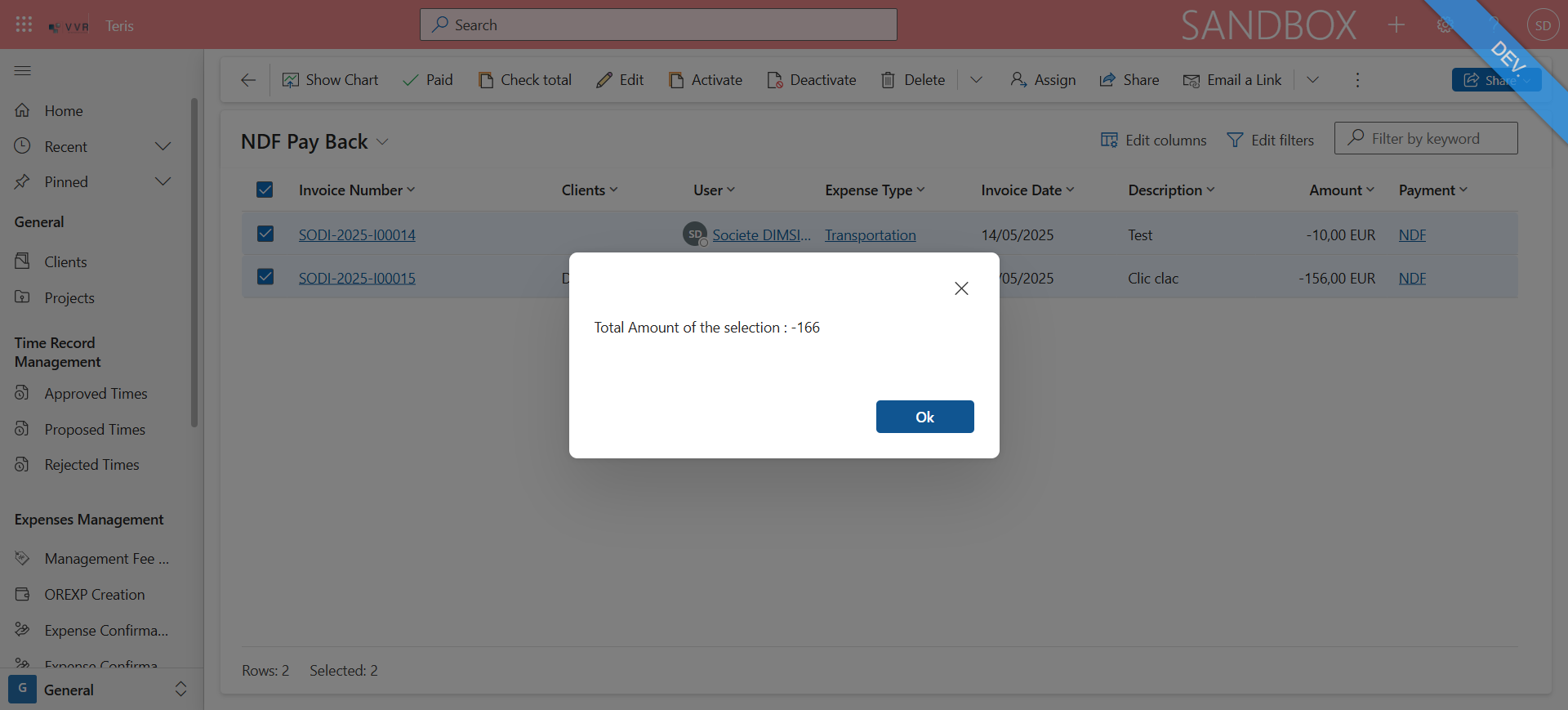Click the Deactivate command

812,80
